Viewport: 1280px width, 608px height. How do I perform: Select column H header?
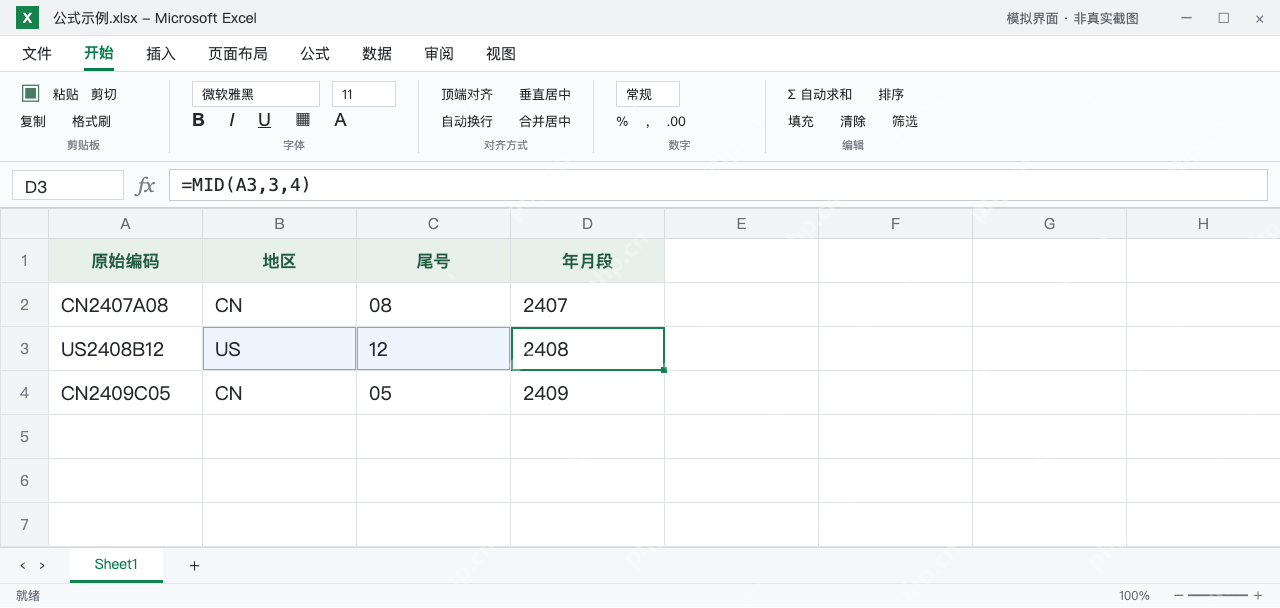[x=1203, y=224]
